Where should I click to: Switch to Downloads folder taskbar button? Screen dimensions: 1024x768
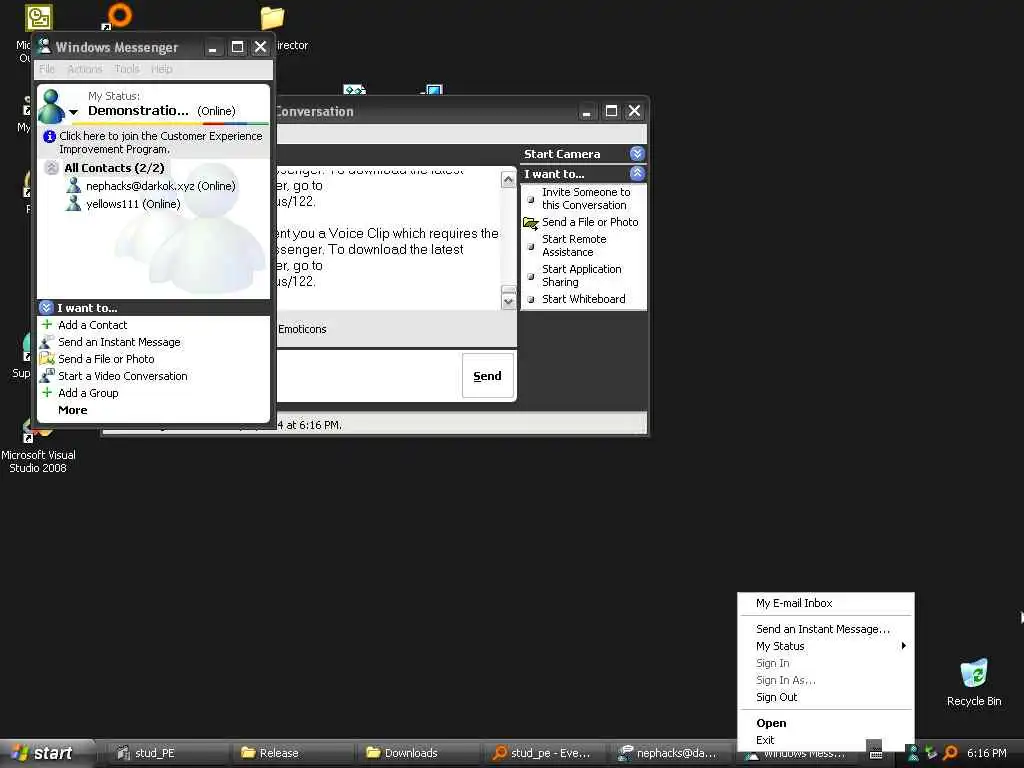point(420,753)
